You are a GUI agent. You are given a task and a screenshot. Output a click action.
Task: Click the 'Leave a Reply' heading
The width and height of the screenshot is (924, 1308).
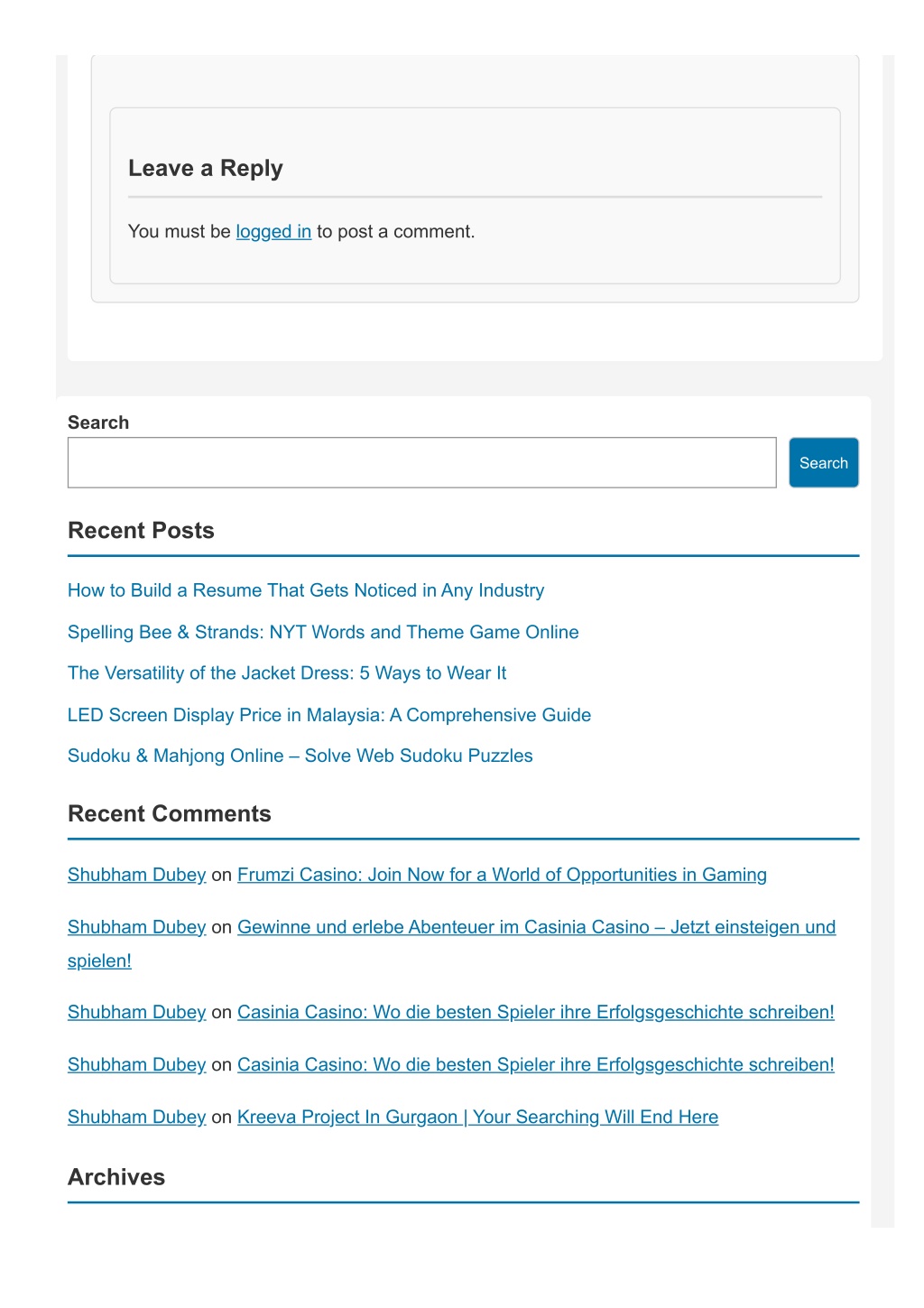(x=206, y=169)
